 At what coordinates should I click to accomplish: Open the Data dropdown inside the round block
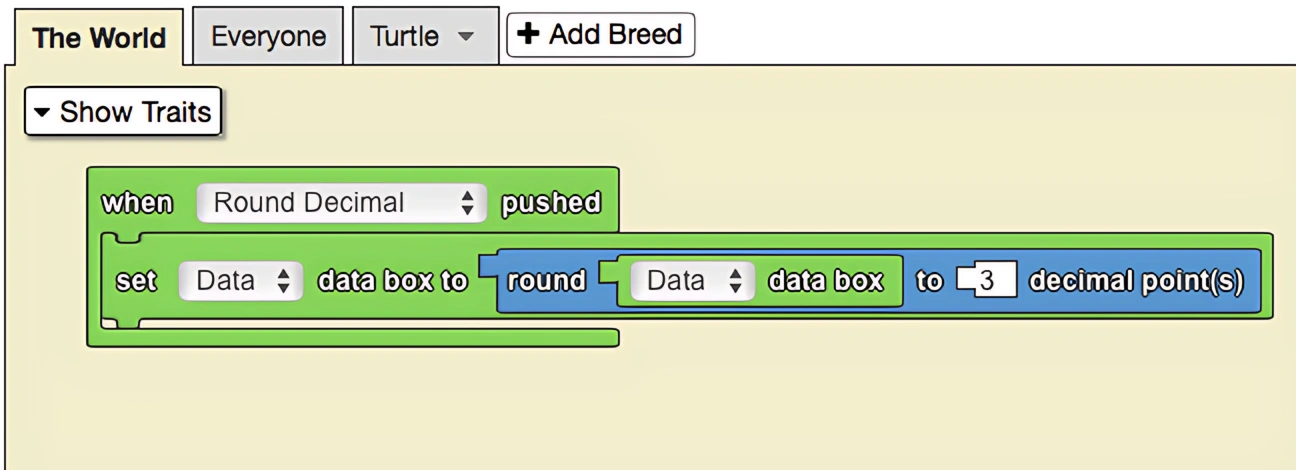coord(691,281)
